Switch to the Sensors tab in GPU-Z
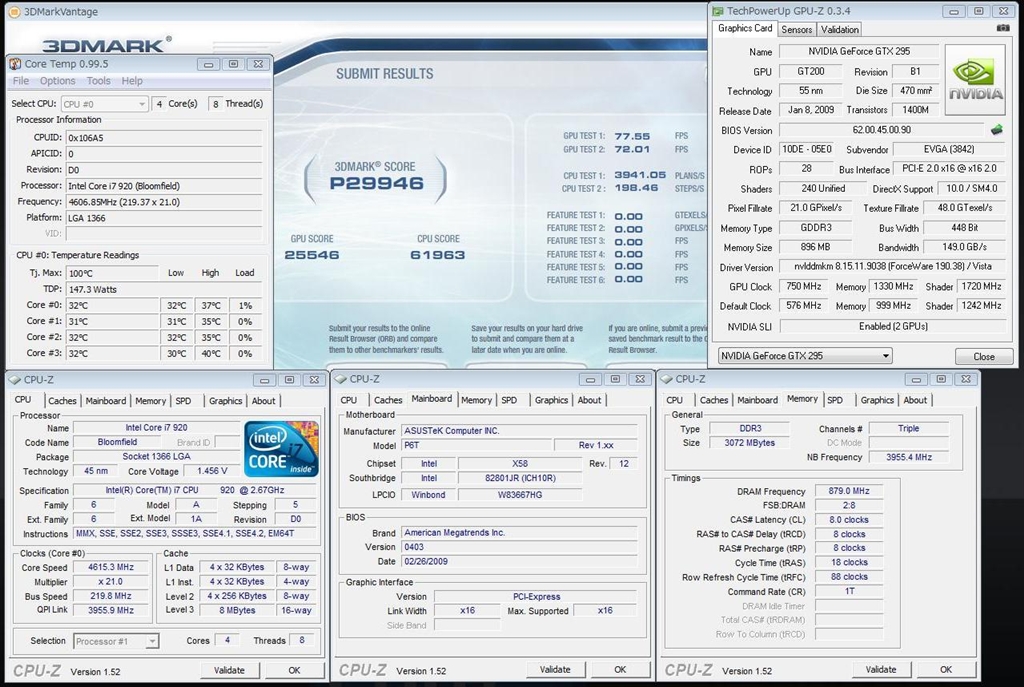Viewport: 1024px width, 687px height. [797, 29]
